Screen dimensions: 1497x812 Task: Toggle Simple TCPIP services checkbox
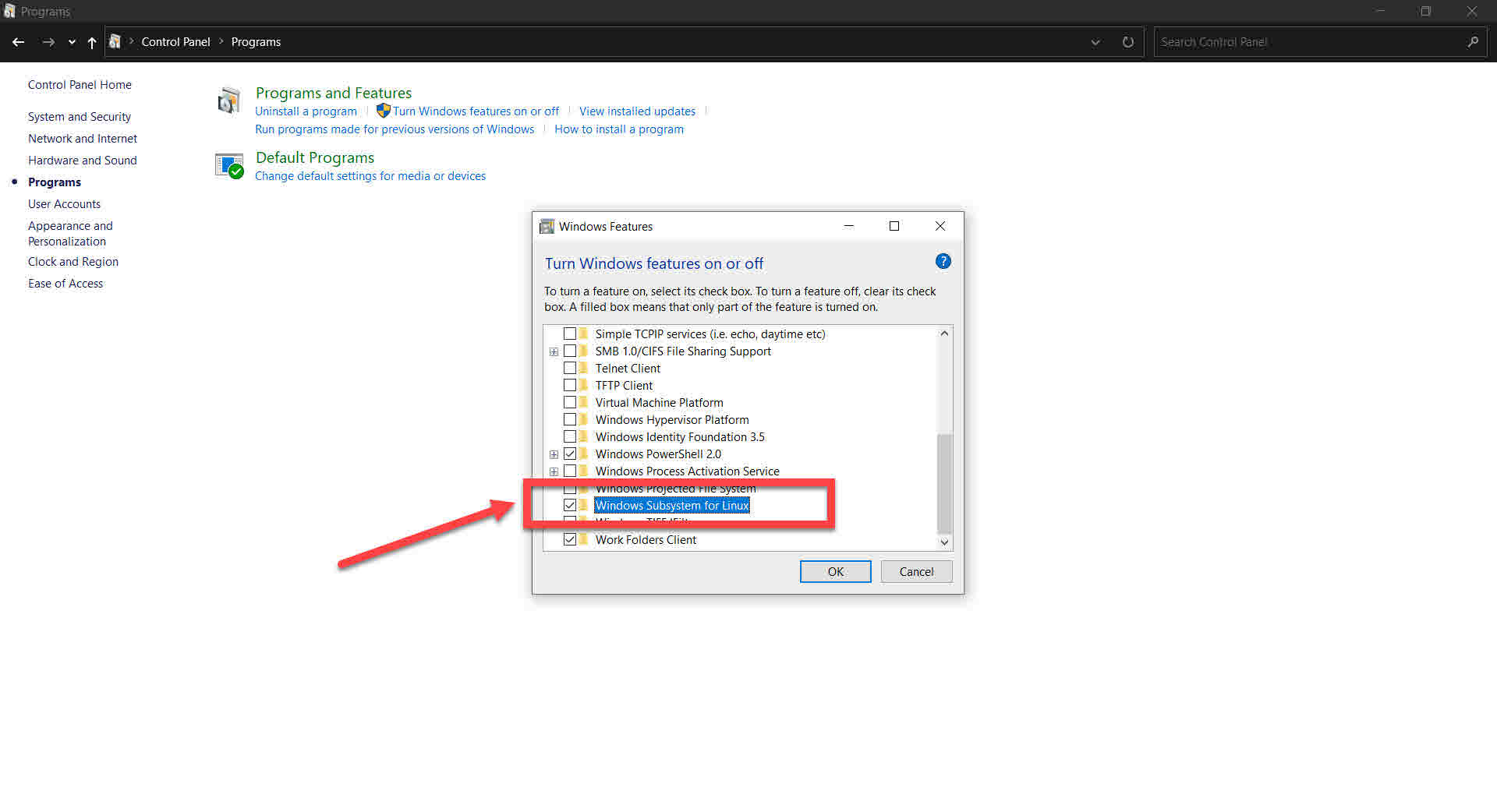[x=570, y=334]
